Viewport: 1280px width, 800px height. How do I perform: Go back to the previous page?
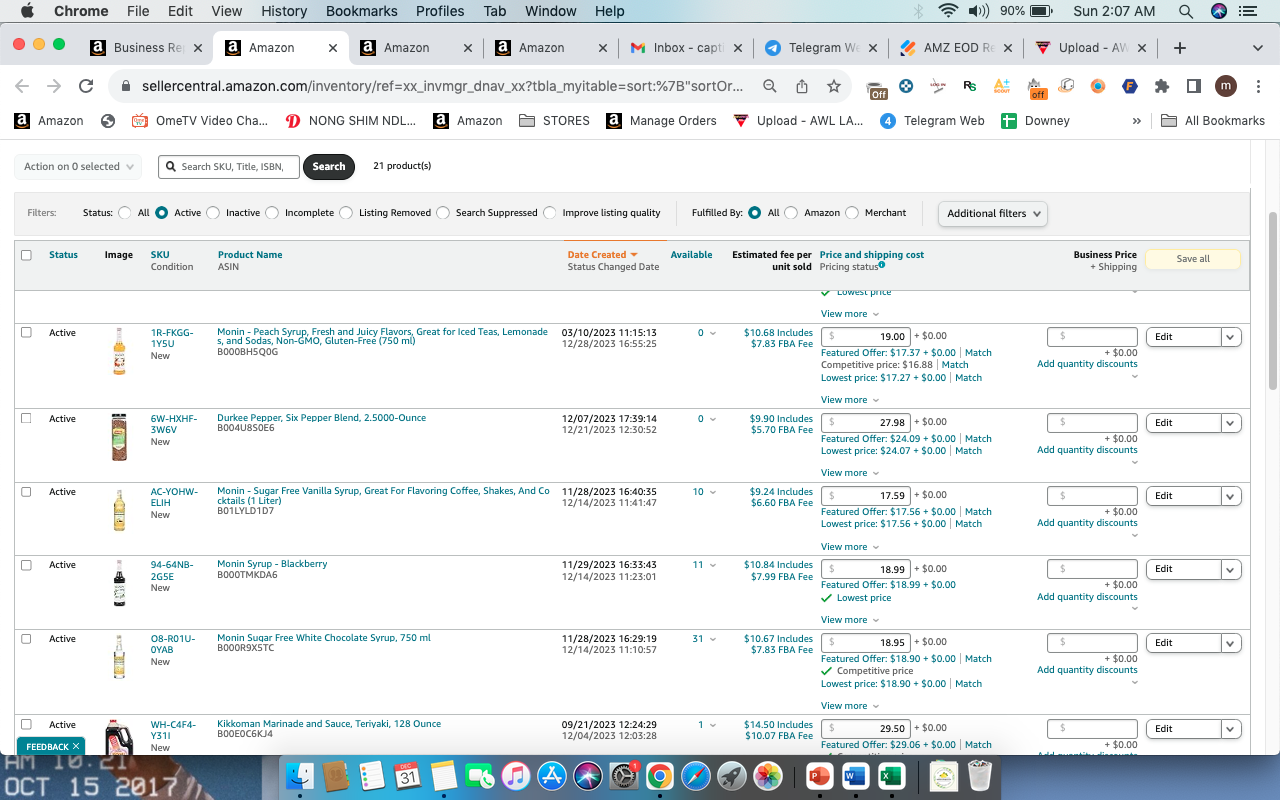coord(22,86)
